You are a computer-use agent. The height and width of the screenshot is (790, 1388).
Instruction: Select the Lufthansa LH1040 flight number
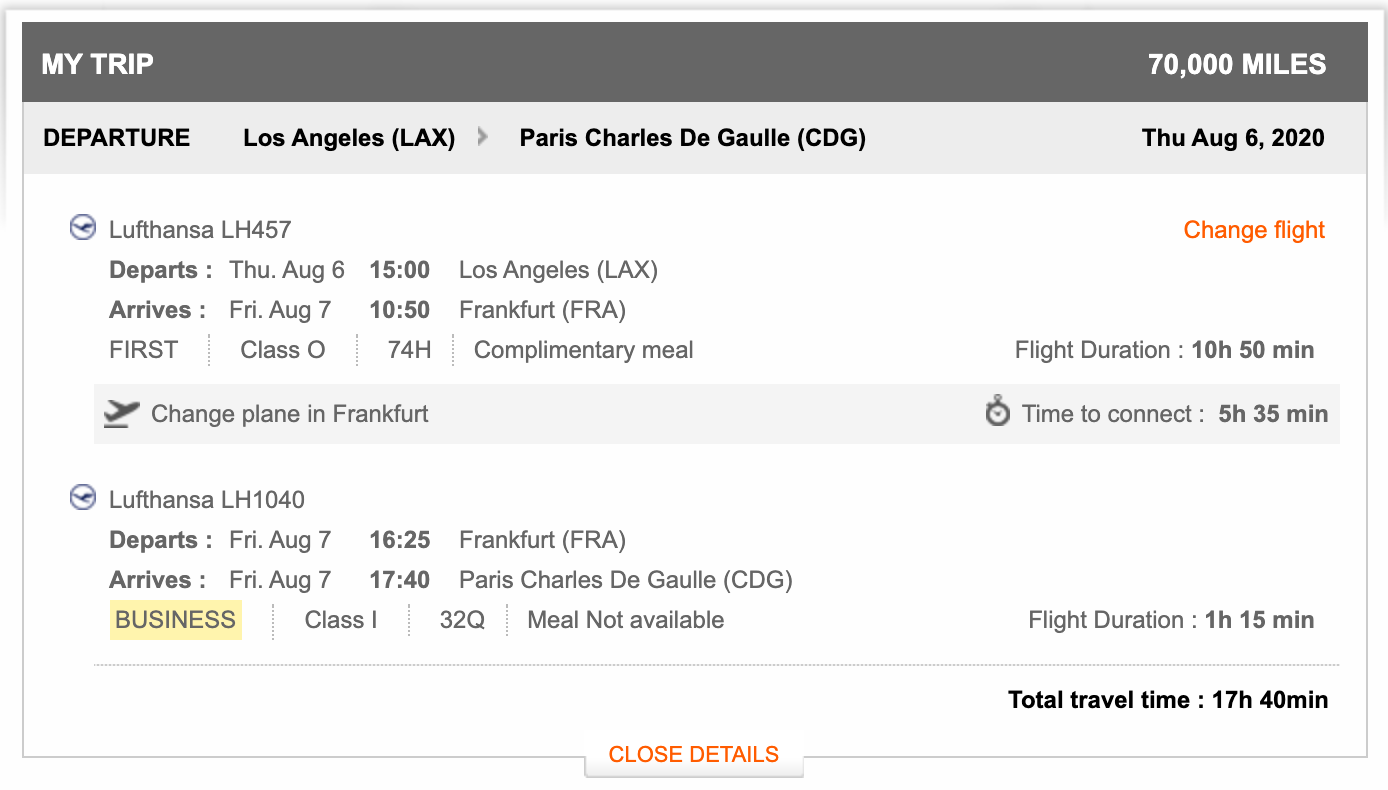(207, 500)
